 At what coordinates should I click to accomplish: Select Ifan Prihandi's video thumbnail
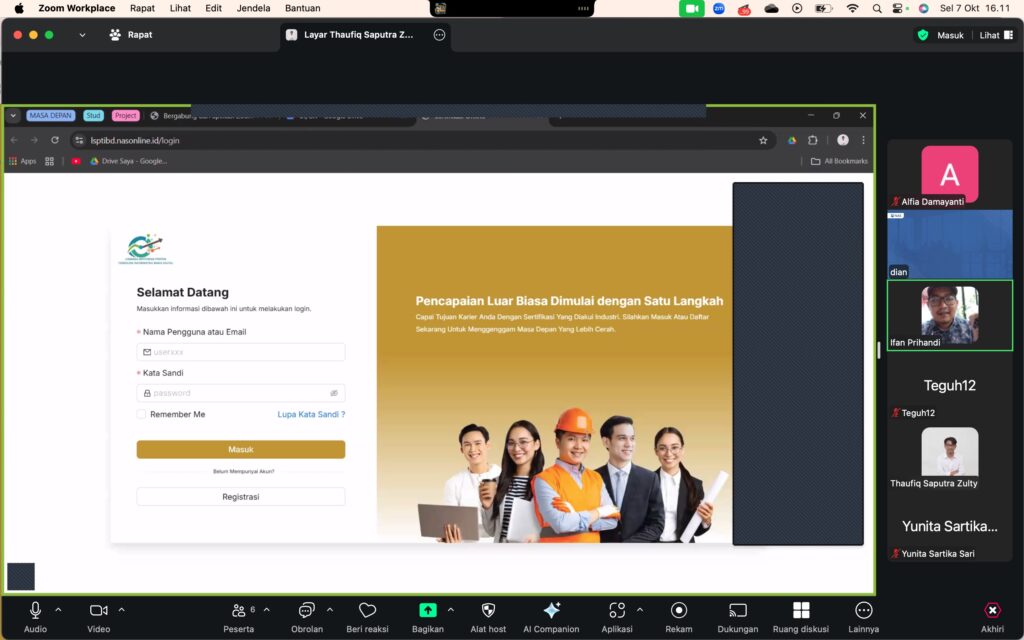click(949, 315)
